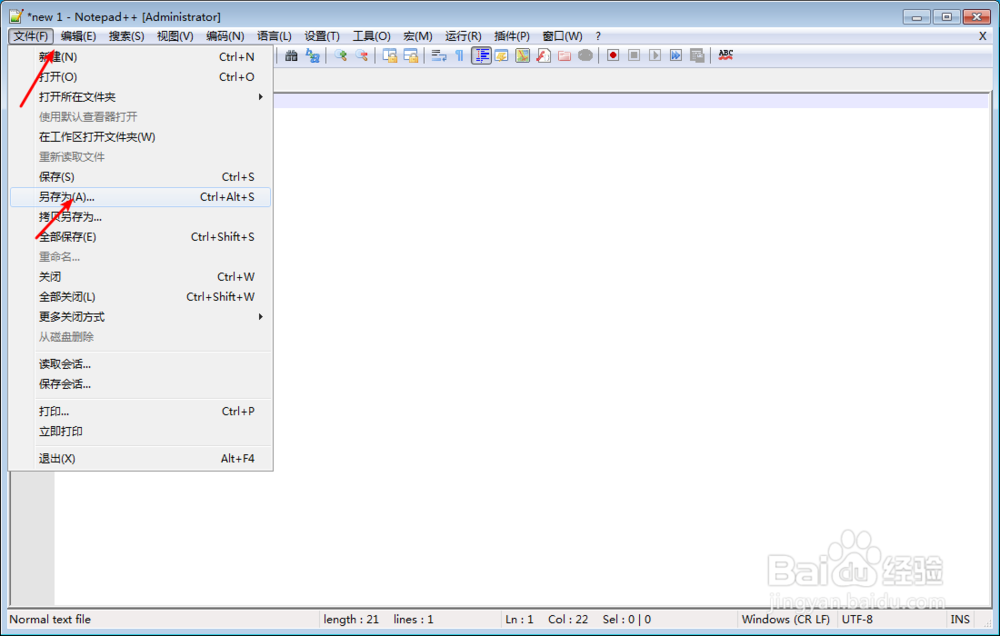Select 在工作区打开文件夹(W) entry

(140, 137)
